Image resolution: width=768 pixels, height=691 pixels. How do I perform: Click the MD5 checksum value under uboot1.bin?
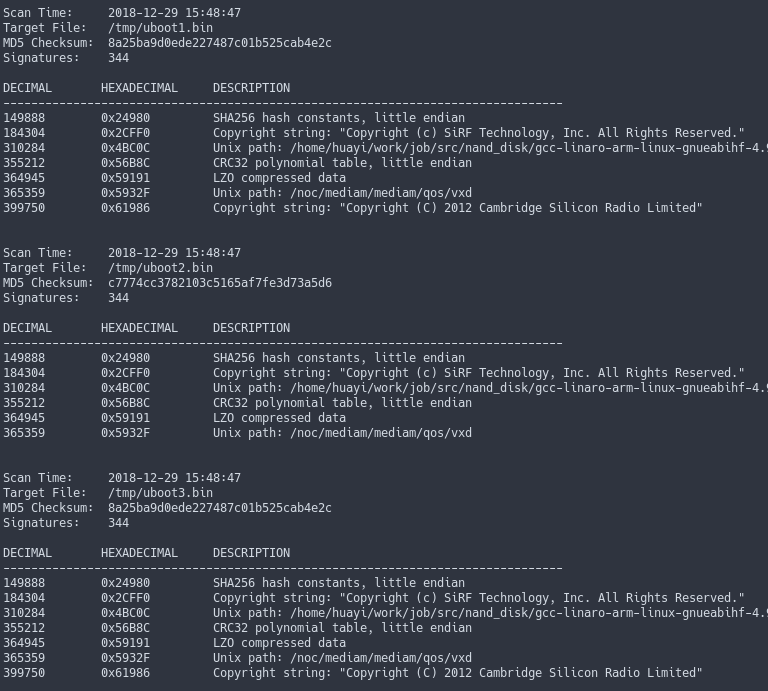tap(220, 43)
